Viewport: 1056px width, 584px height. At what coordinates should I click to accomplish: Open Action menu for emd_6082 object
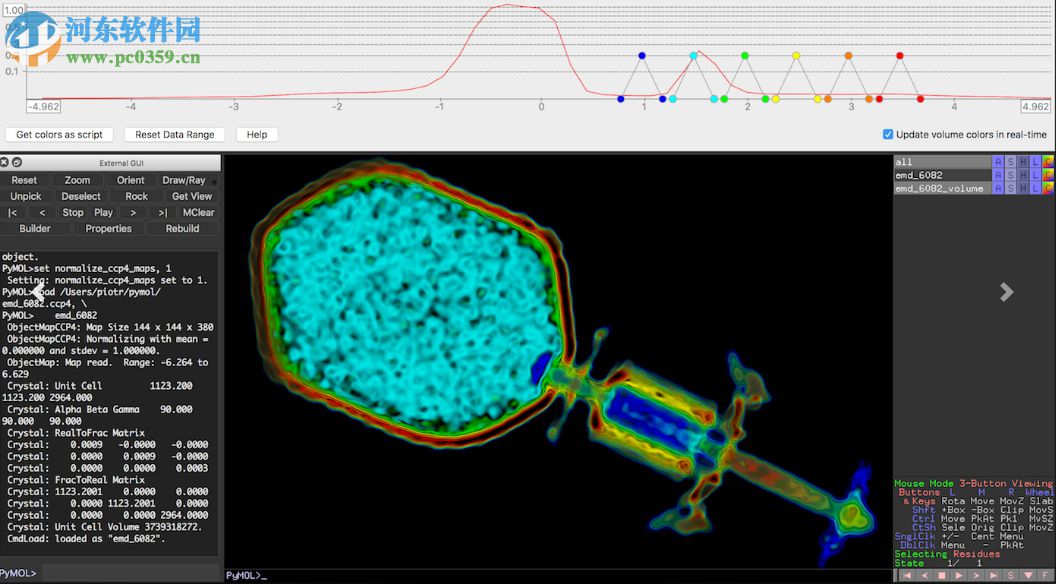pos(997,175)
